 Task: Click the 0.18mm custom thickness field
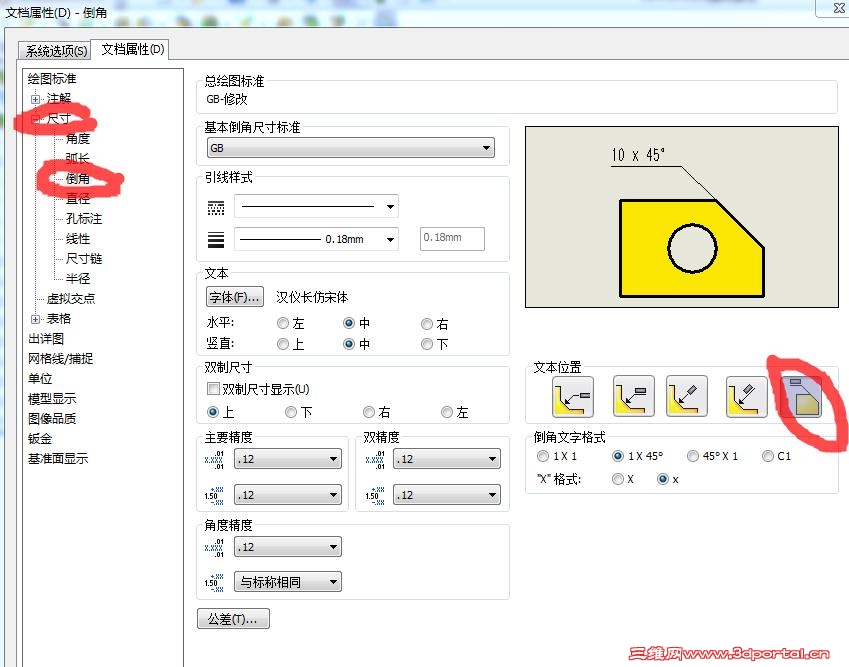tap(452, 238)
